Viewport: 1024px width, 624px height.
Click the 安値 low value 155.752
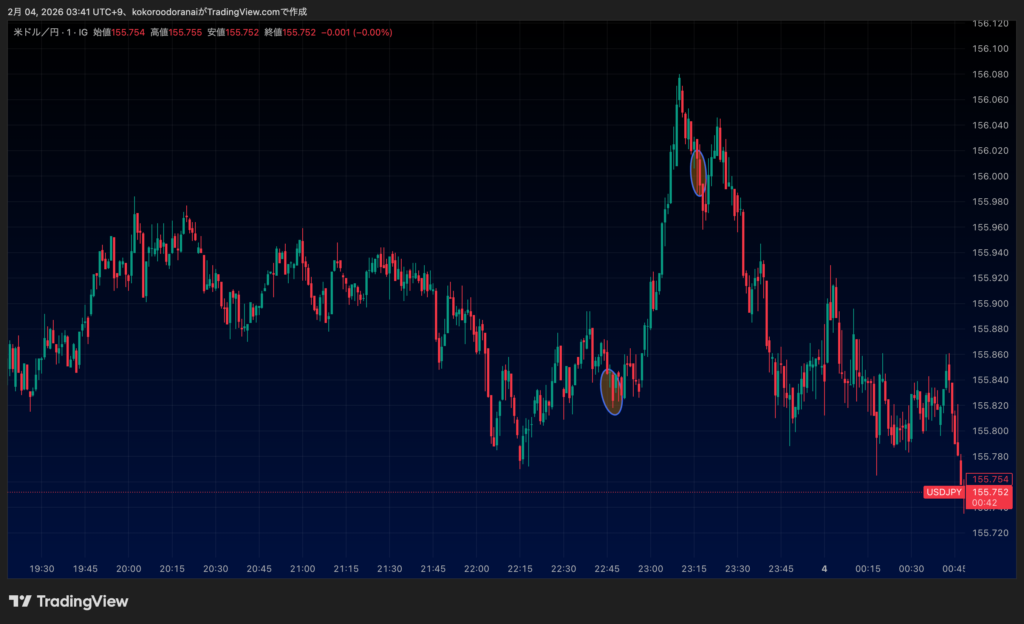point(243,32)
